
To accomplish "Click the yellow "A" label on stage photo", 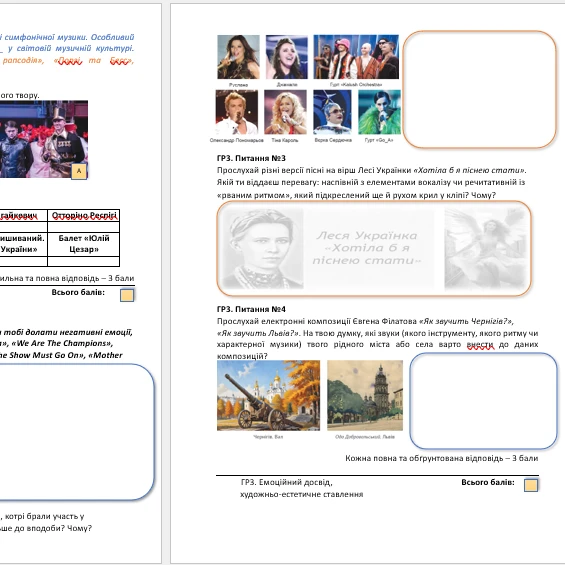I will (79, 172).
